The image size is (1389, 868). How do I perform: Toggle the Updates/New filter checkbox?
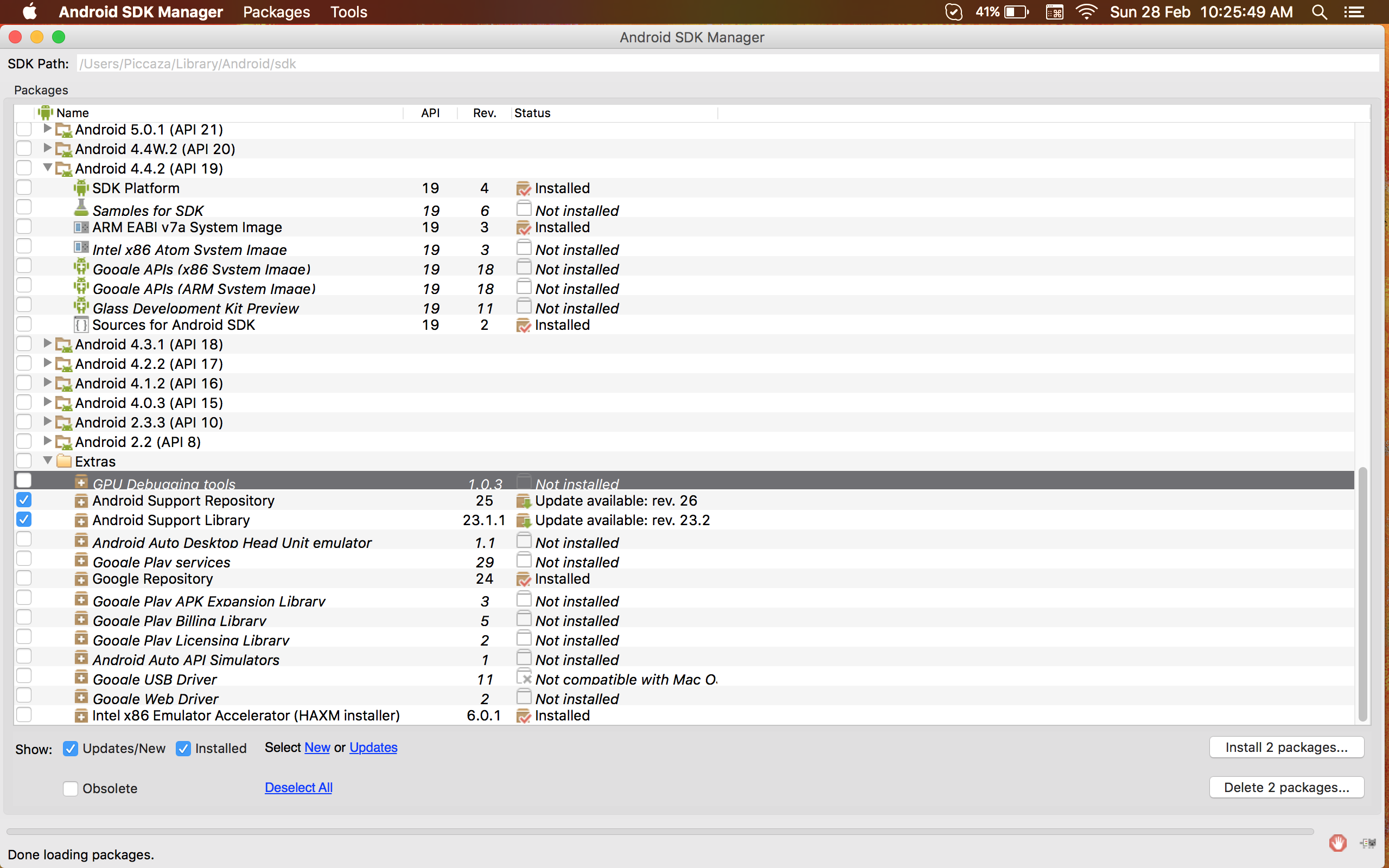point(70,748)
